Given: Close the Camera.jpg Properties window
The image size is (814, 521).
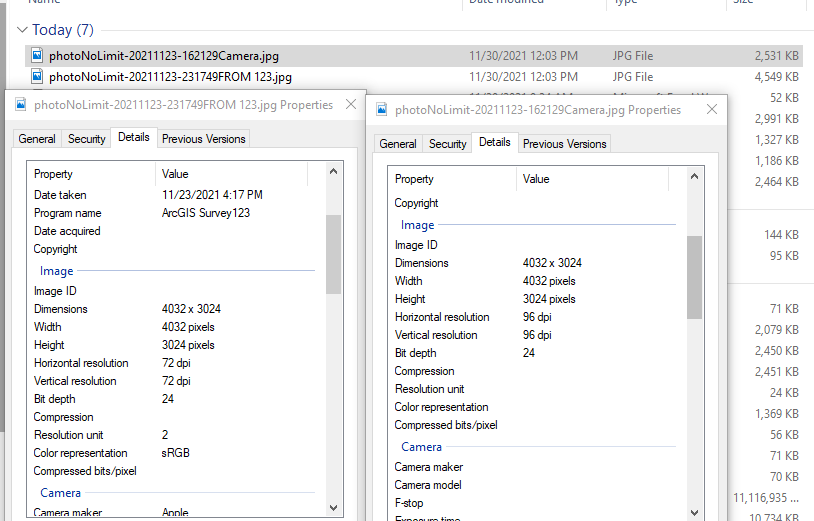Looking at the screenshot, I should (x=712, y=109).
